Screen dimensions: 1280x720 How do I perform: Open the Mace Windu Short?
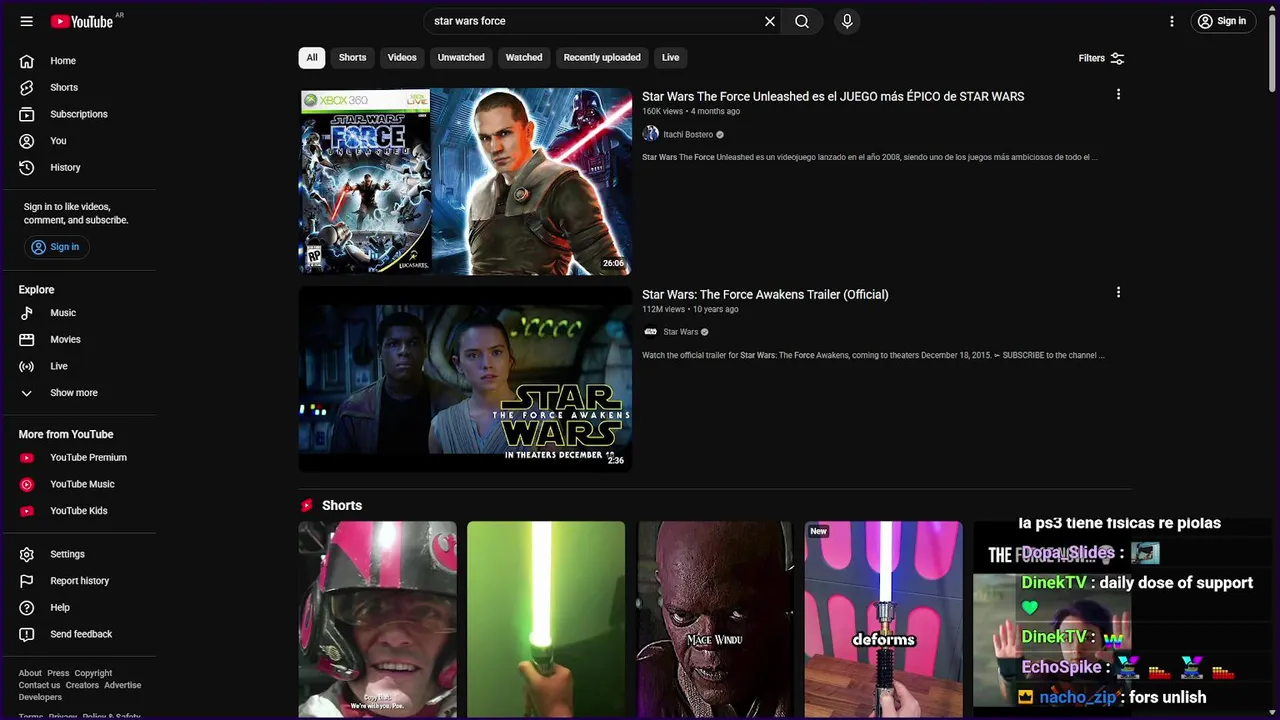tap(715, 619)
